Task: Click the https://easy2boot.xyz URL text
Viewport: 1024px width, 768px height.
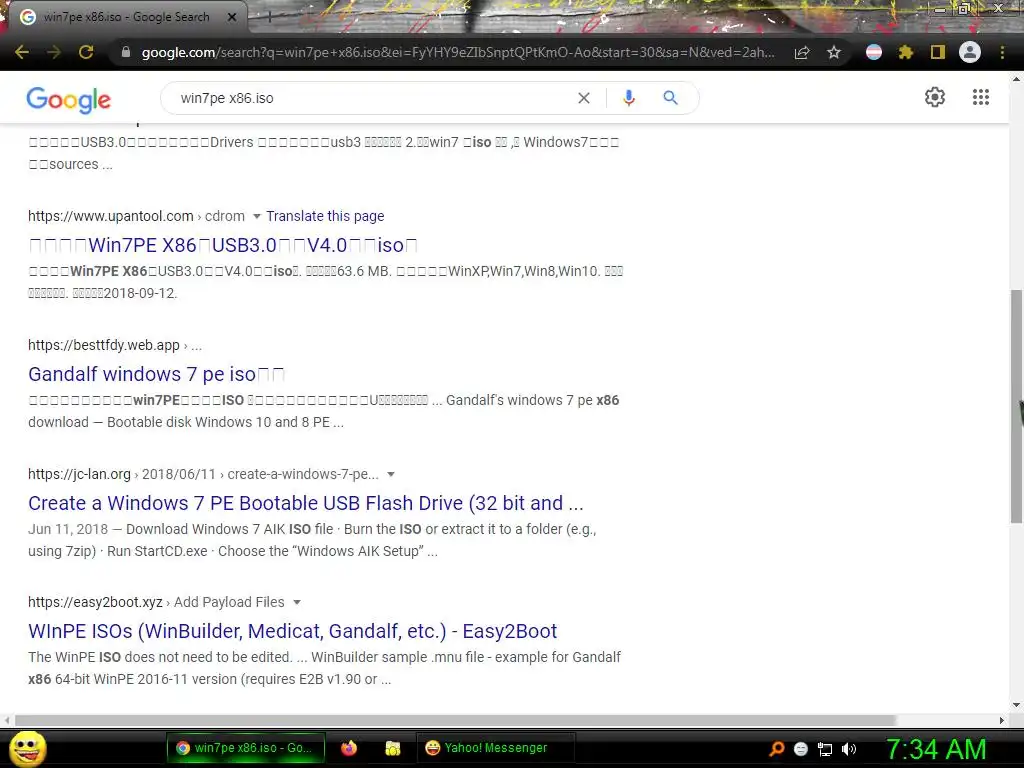Action: pyautogui.click(x=95, y=602)
